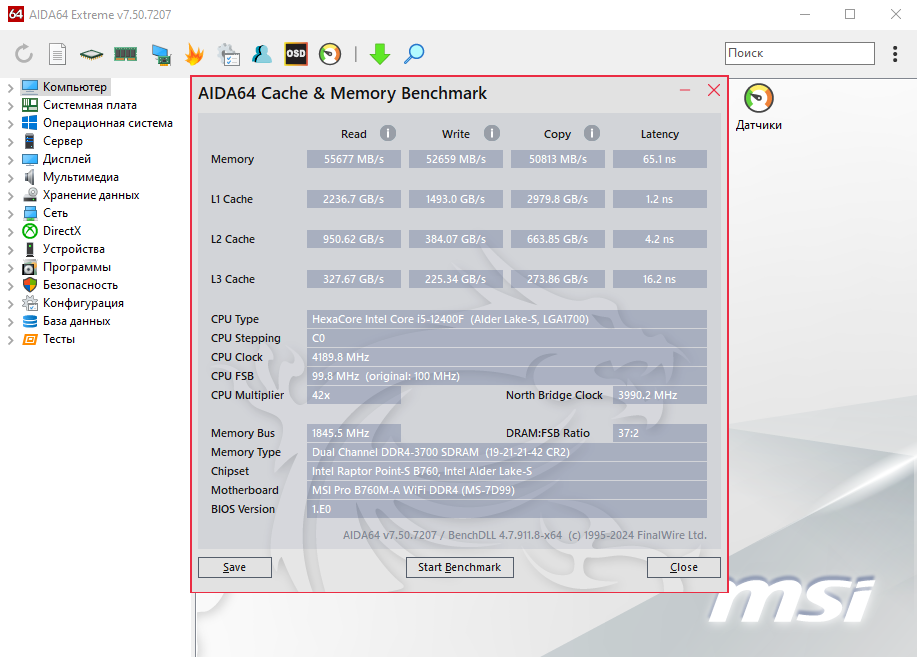This screenshot has width=917, height=657.
Task: Click the L1 Cache Read value 2236.7 GB/s
Action: tap(354, 199)
